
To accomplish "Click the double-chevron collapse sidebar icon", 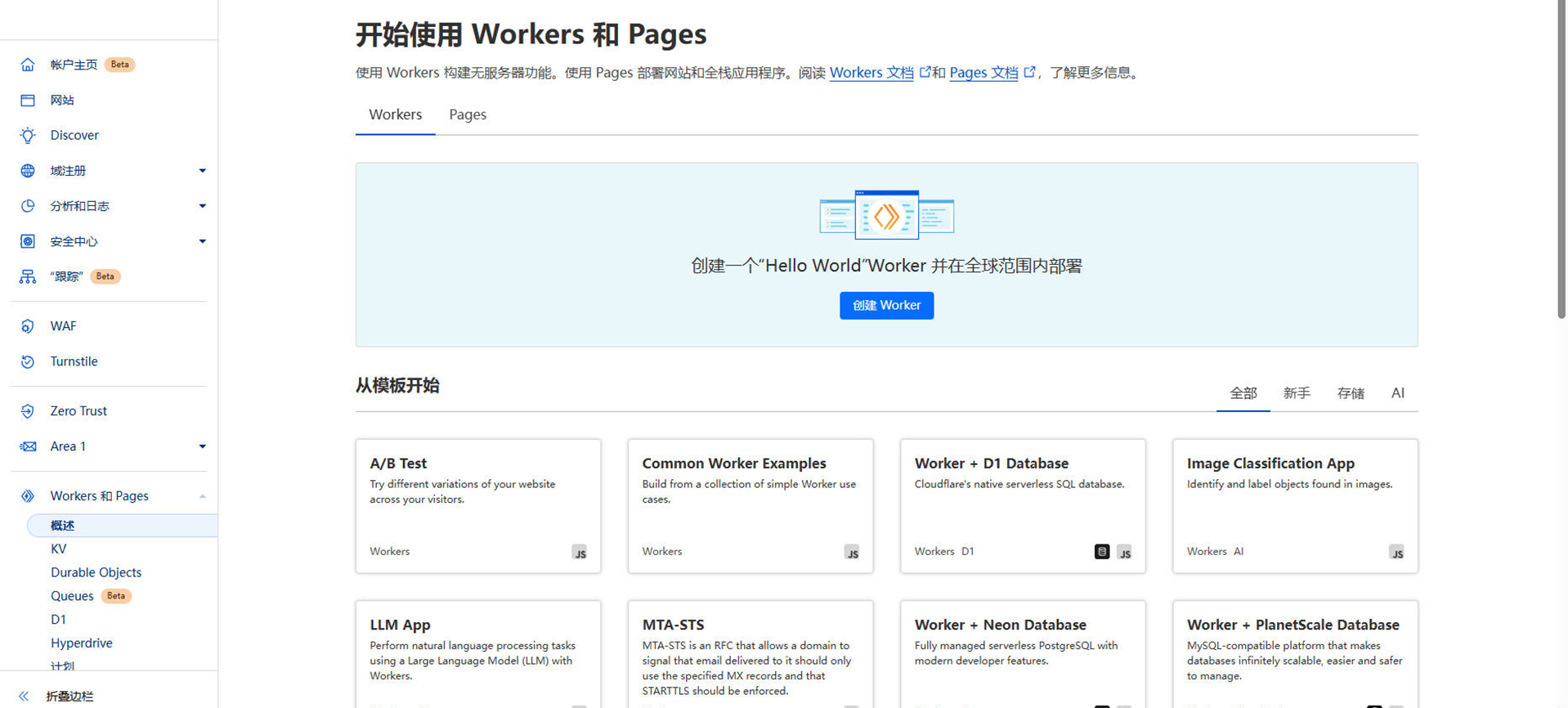I will point(24,697).
